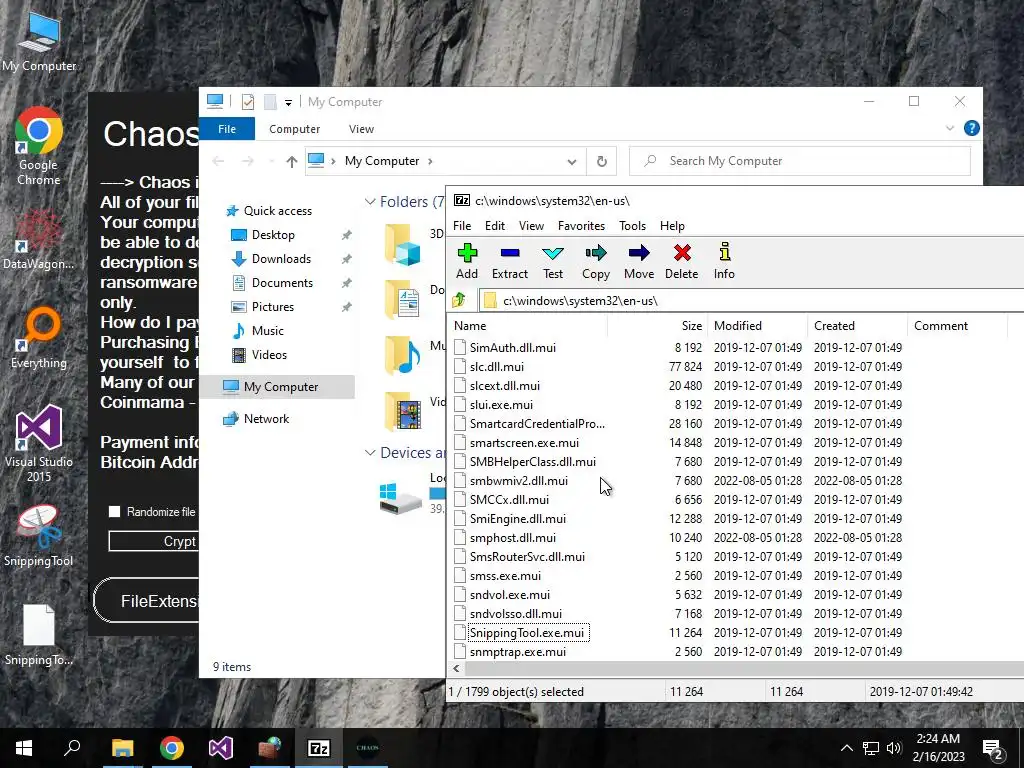
Task: Open the quick access toolbar customize dropdown
Action: 288,102
